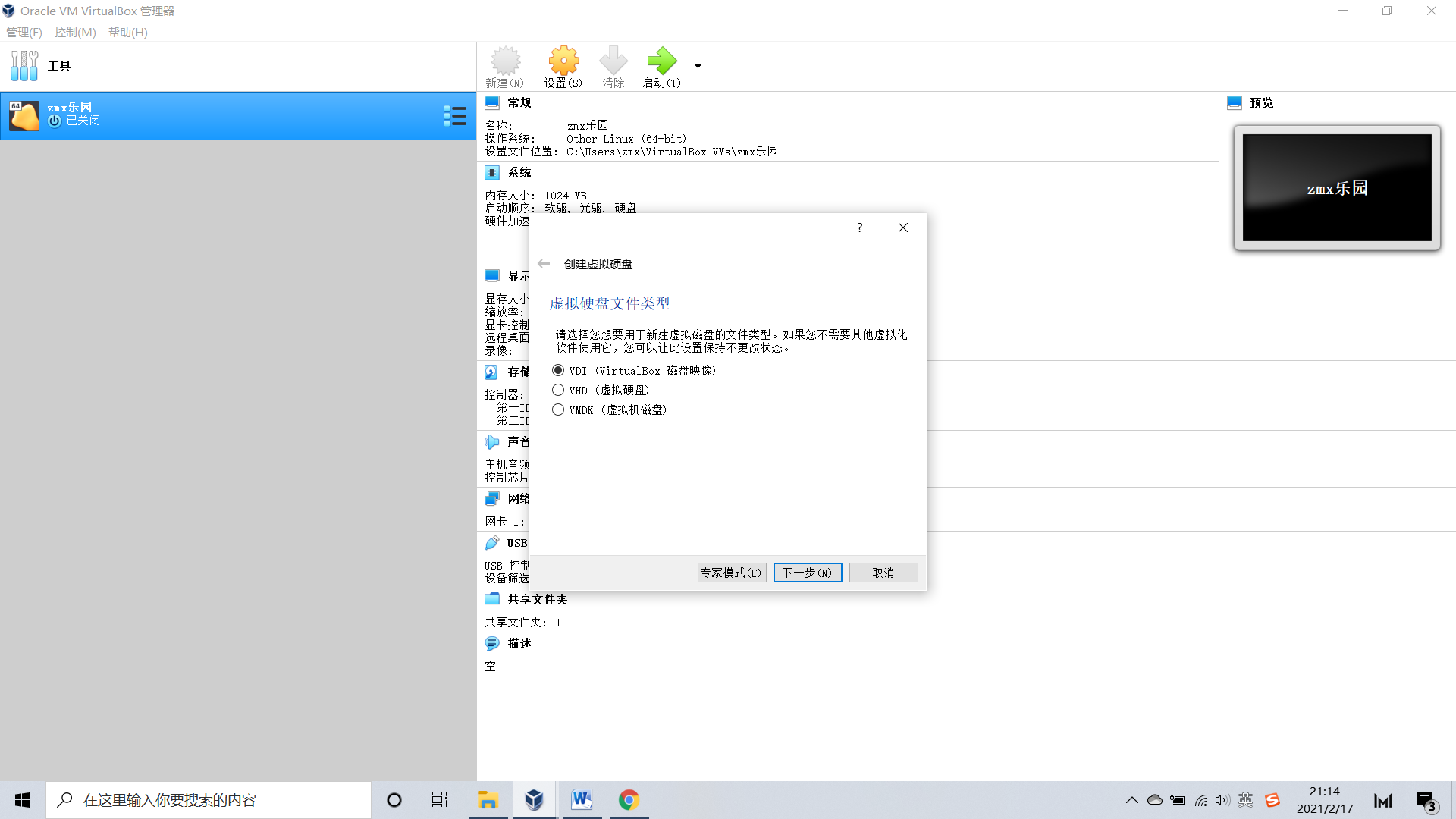Expand the Start button dropdown arrow
Viewport: 1456px width, 819px height.
tap(698, 66)
